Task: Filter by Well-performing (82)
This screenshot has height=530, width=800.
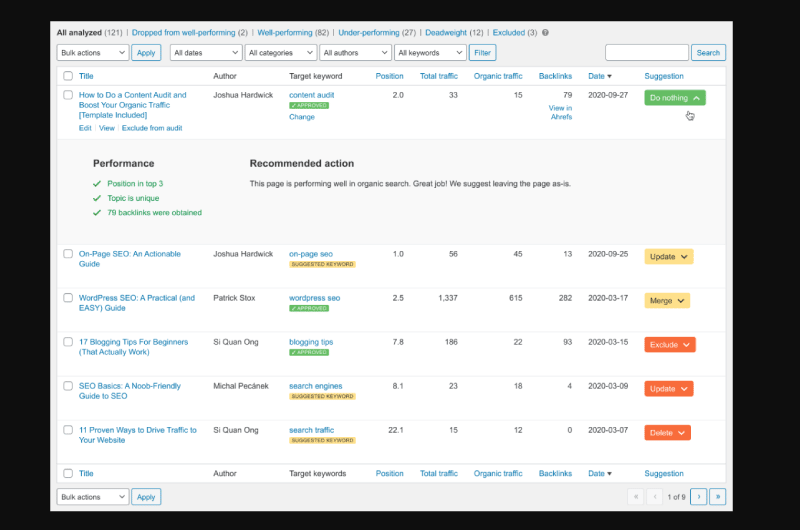Action: click(x=293, y=33)
